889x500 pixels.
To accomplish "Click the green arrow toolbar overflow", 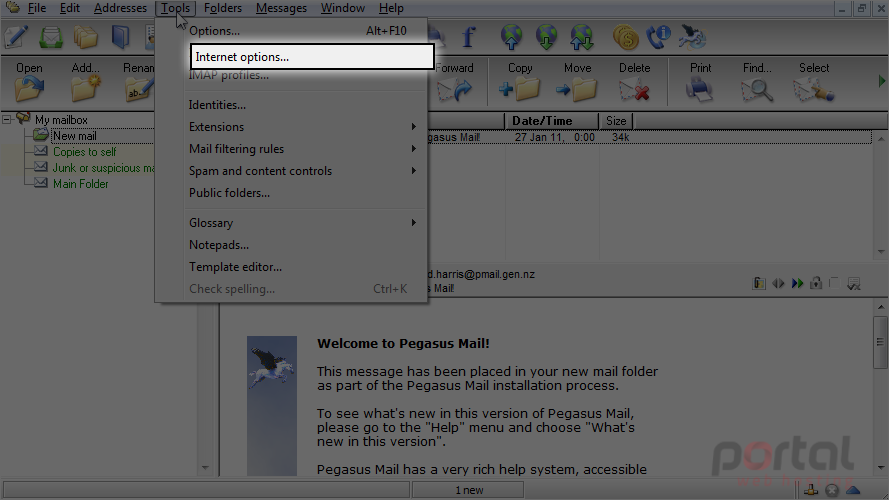I will pyautogui.click(x=882, y=81).
